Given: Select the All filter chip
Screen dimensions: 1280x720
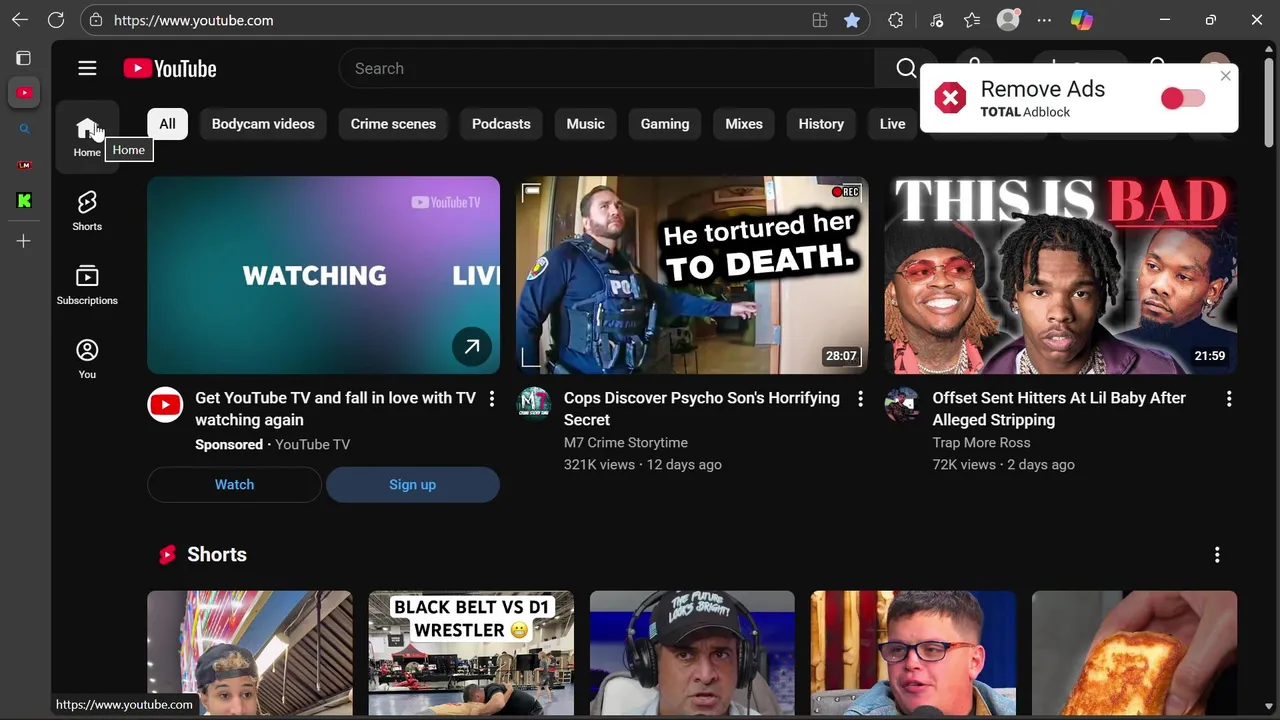Looking at the screenshot, I should pyautogui.click(x=167, y=124).
